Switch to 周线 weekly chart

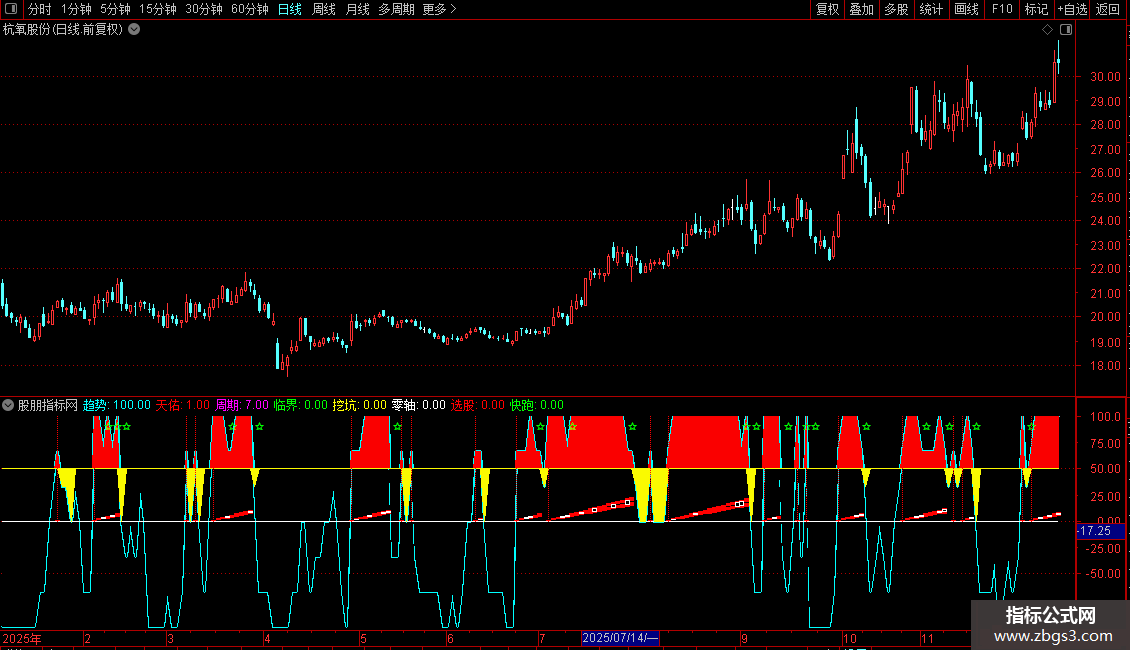point(324,9)
